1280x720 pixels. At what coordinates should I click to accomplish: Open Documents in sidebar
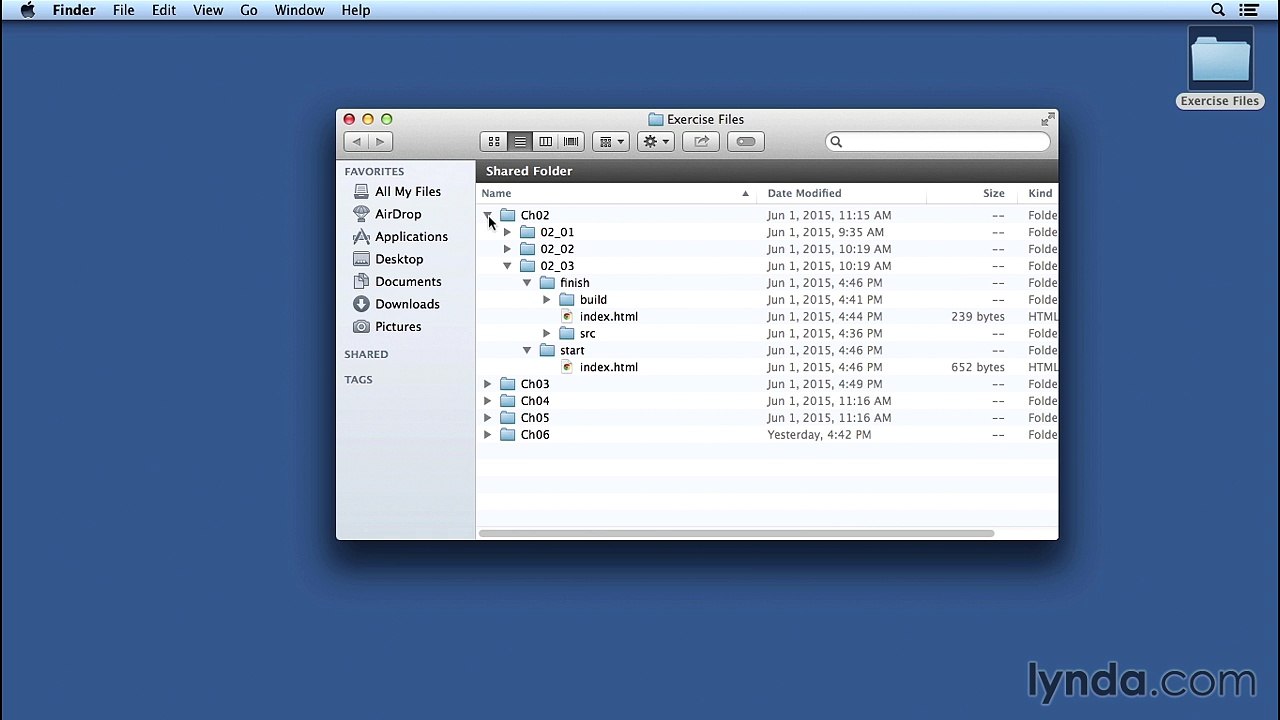[407, 282]
